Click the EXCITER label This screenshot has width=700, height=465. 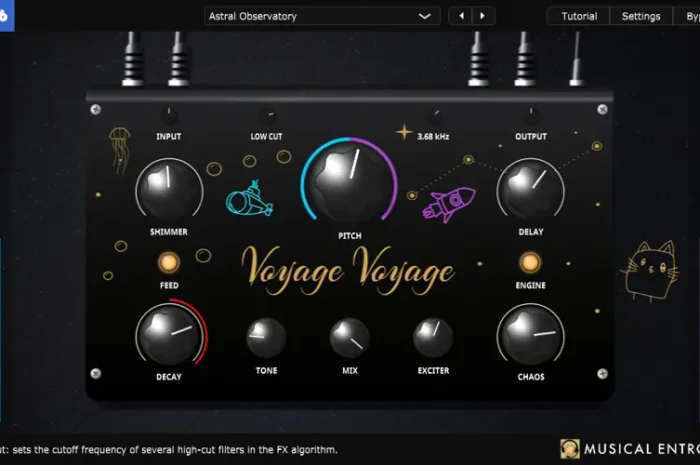(x=433, y=370)
